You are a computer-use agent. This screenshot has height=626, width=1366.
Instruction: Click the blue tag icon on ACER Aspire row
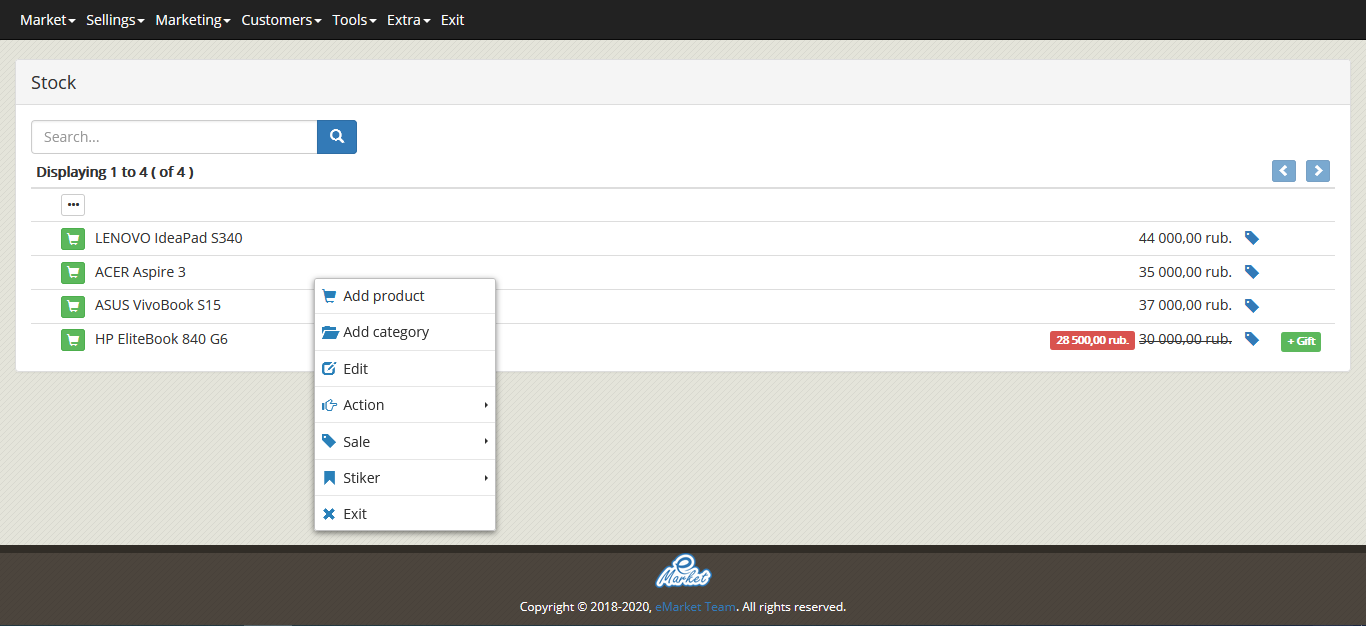pyautogui.click(x=1251, y=272)
